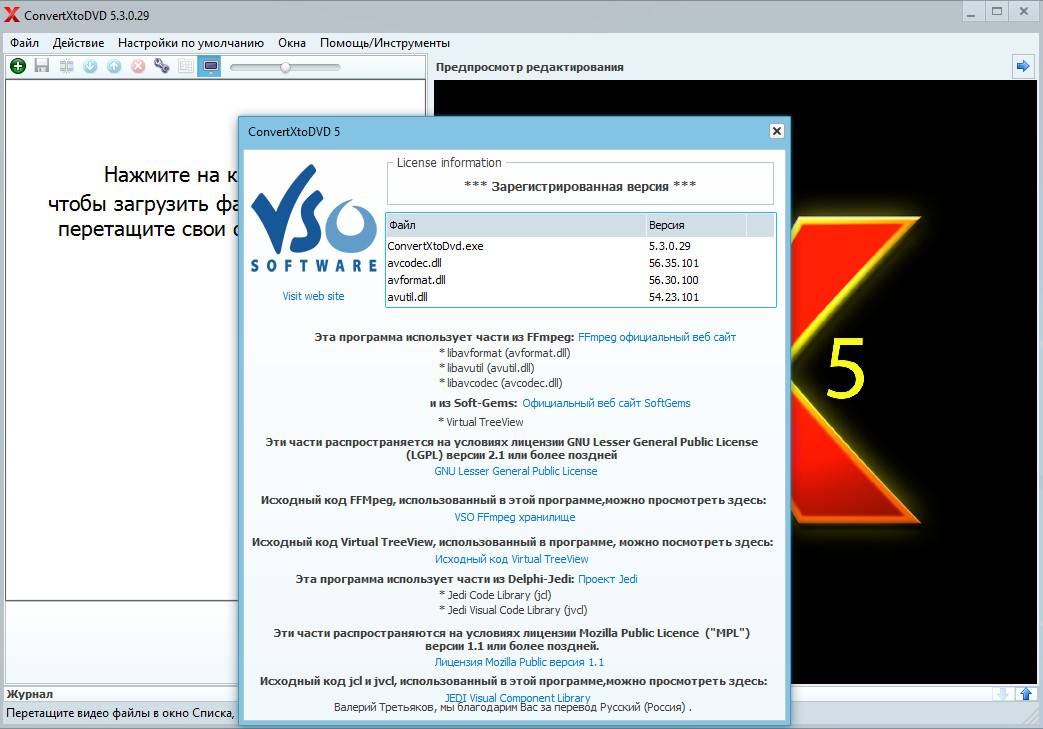Click the Проект Jedi link
The width and height of the screenshot is (1043, 729).
point(608,579)
